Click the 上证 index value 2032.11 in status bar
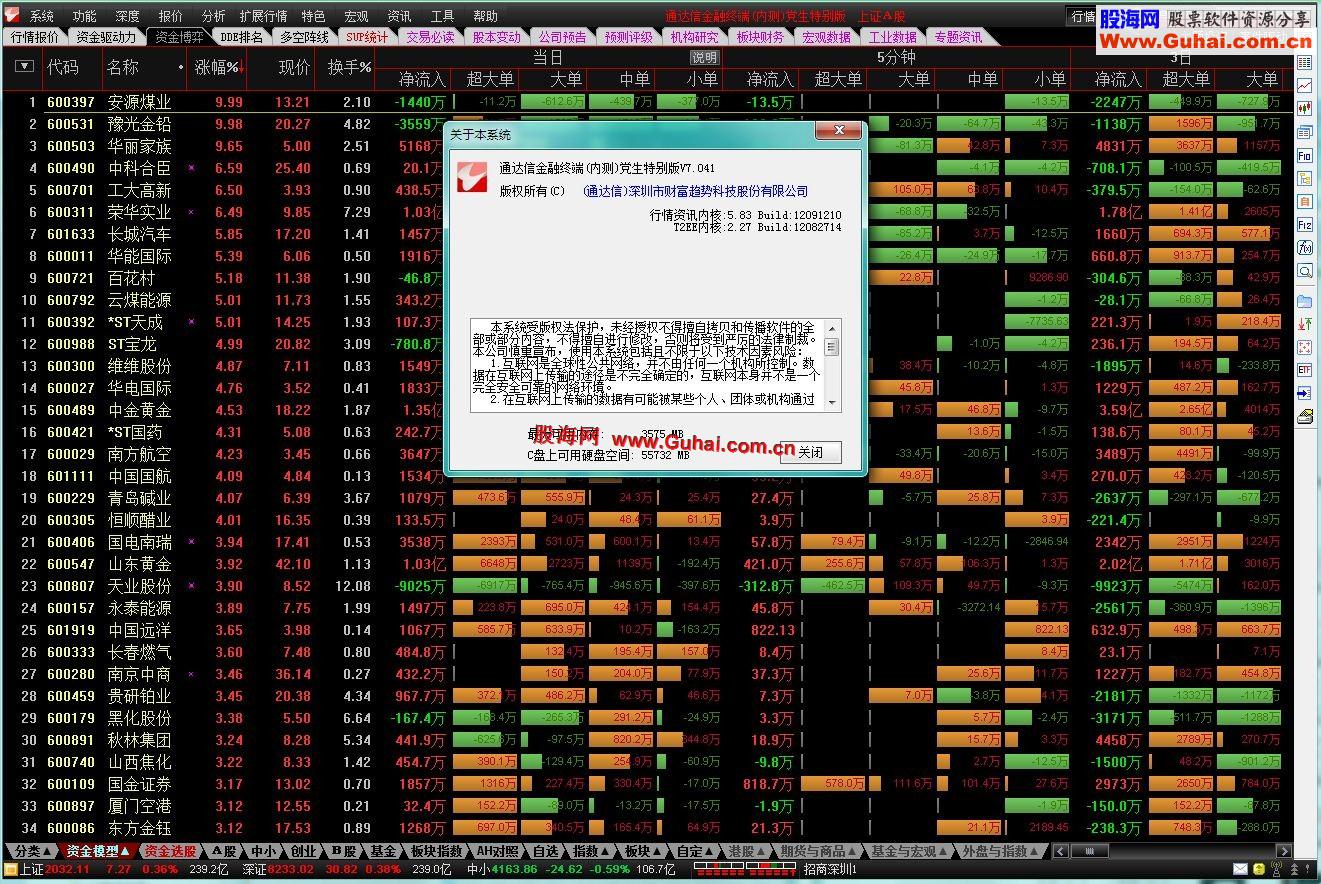Viewport: 1321px width, 884px height. pyautogui.click(x=68, y=869)
